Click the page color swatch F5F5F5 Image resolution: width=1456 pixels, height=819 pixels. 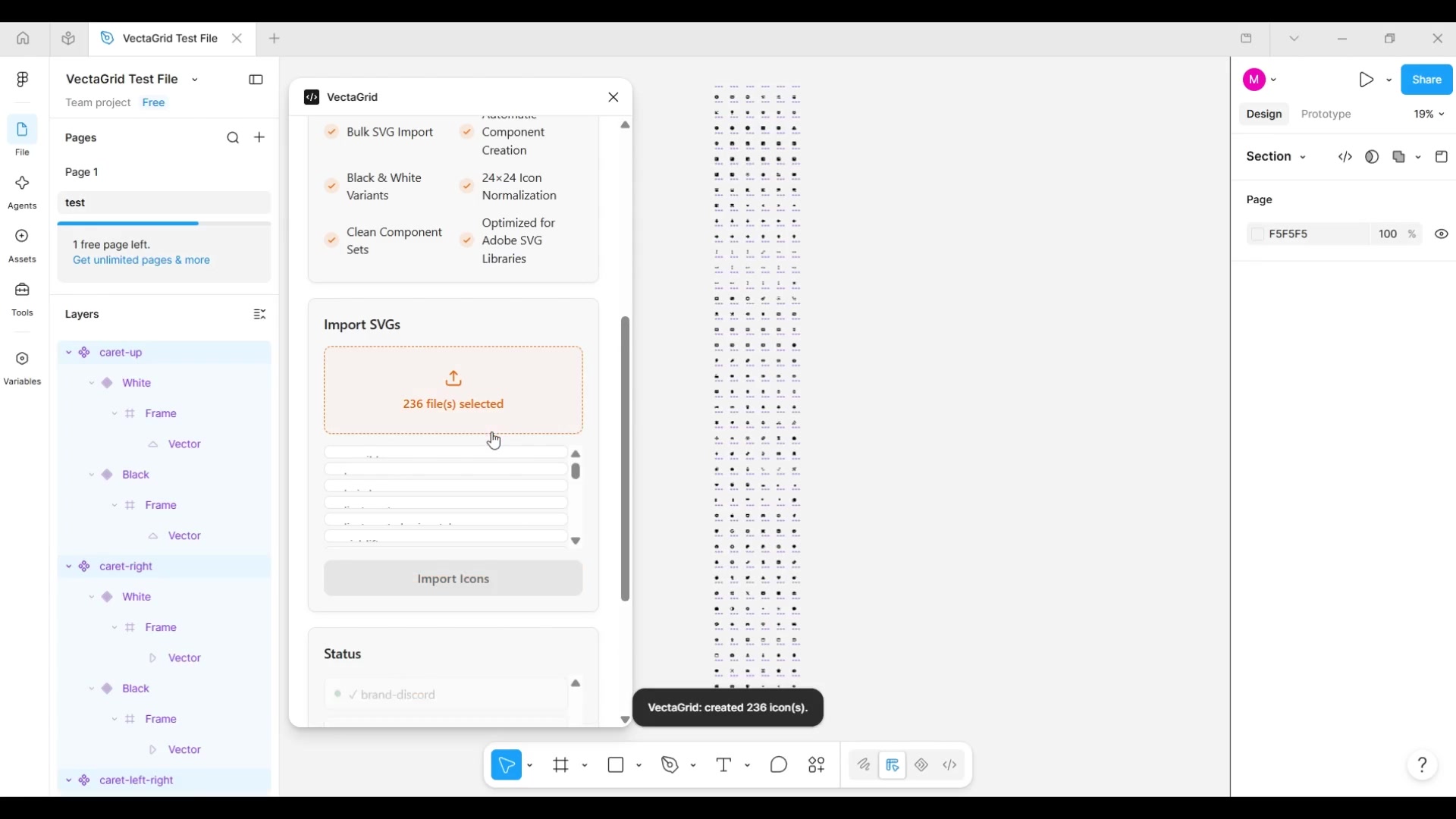pos(1258,234)
